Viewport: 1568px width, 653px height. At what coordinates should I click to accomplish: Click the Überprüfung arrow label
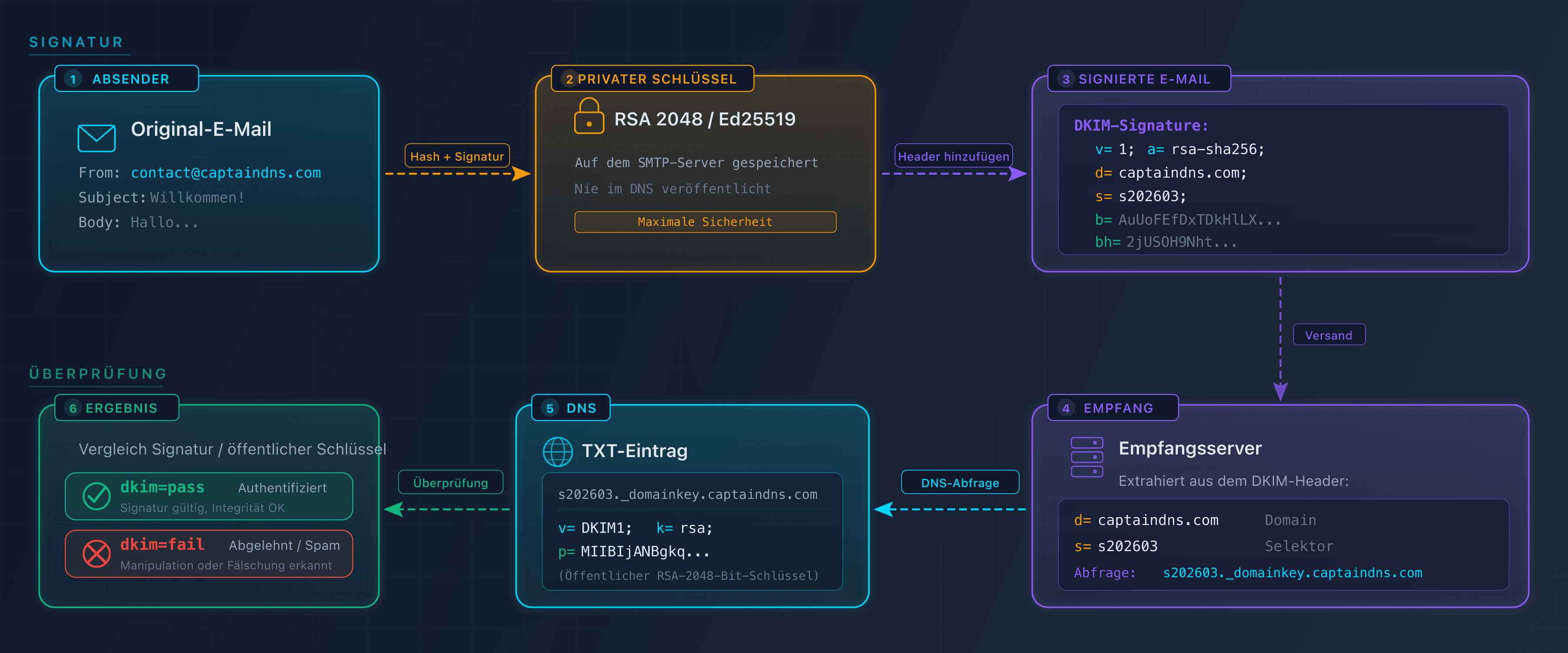(450, 482)
